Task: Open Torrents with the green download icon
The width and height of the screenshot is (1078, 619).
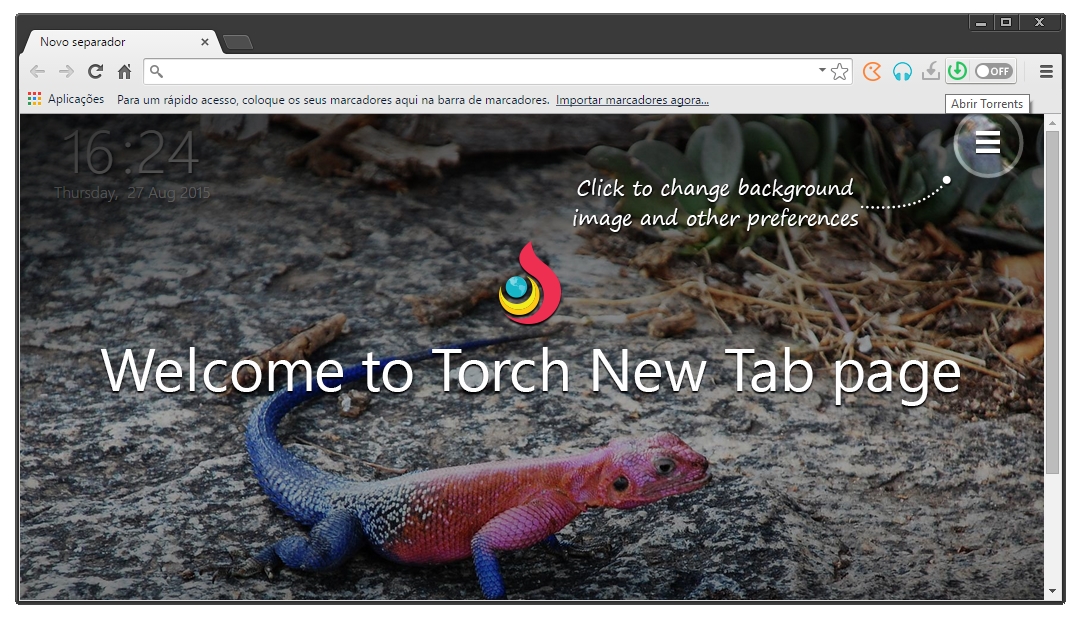Action: pos(957,71)
